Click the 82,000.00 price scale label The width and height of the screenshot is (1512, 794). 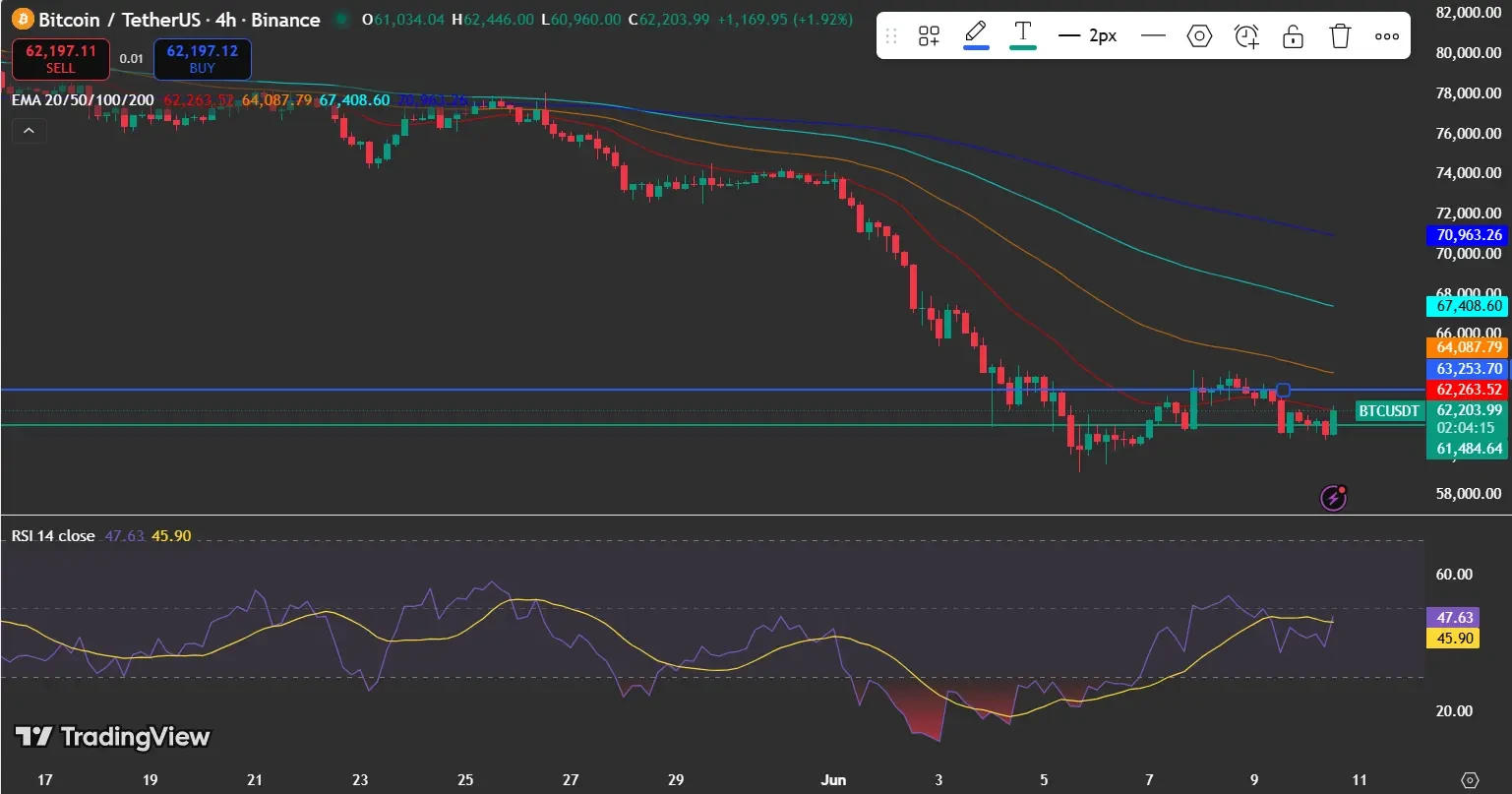tap(1469, 13)
